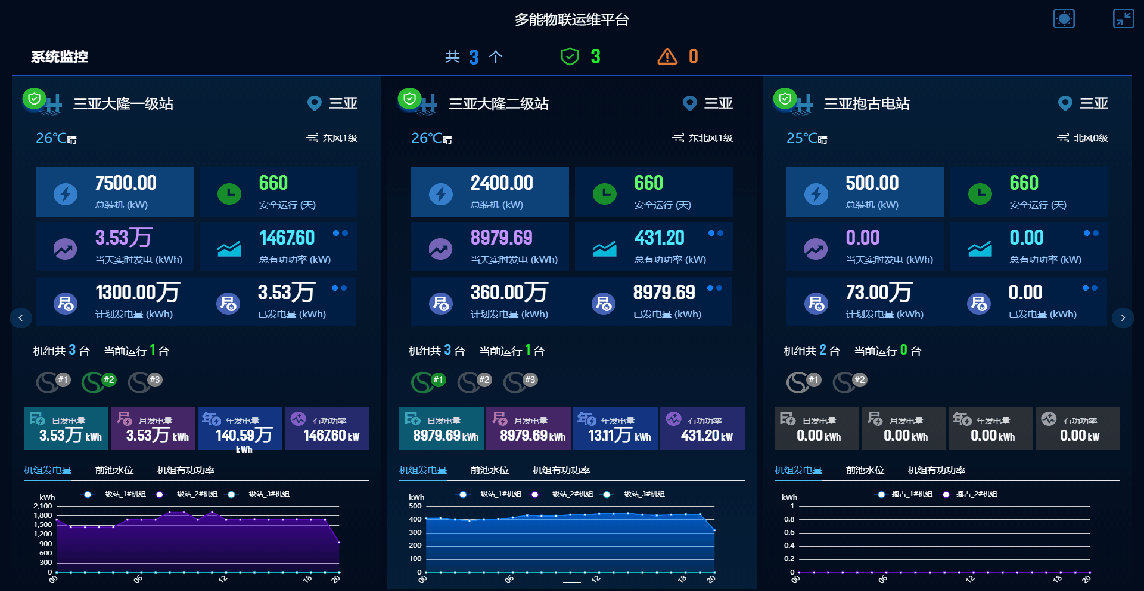Click the lightning icon beside 500.00
The width and height of the screenshot is (1144, 591).
pyautogui.click(x=816, y=193)
